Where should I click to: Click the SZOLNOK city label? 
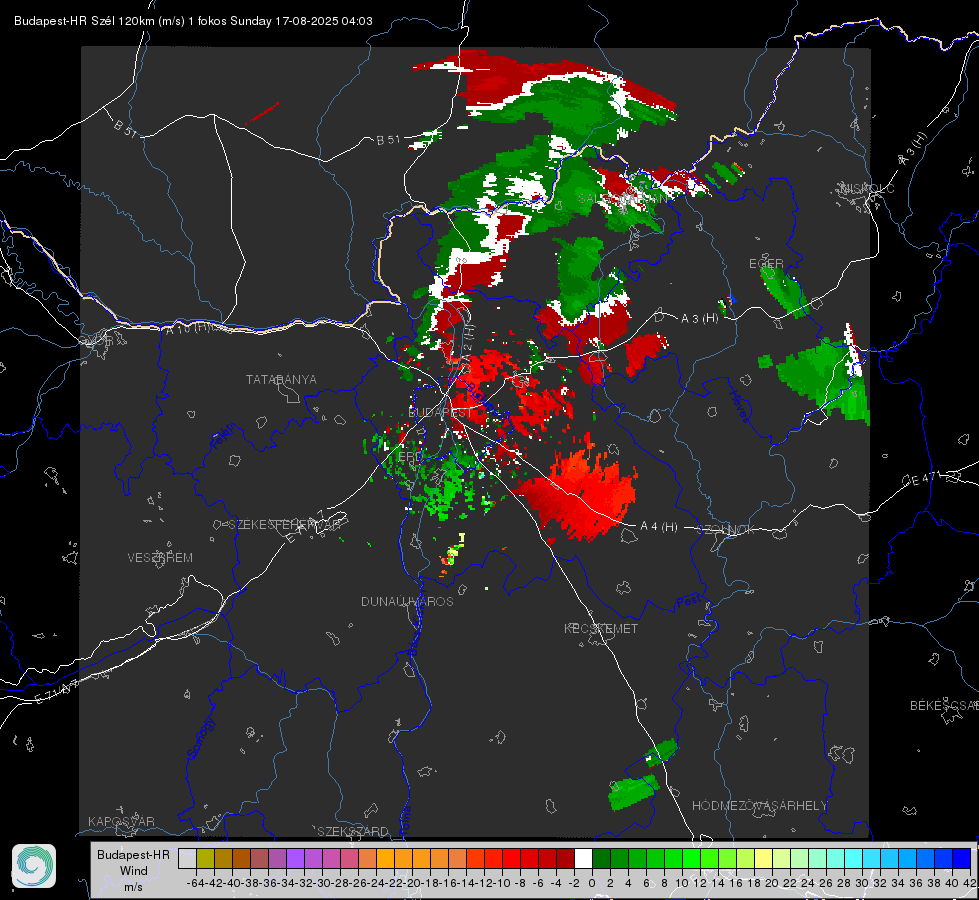726,530
